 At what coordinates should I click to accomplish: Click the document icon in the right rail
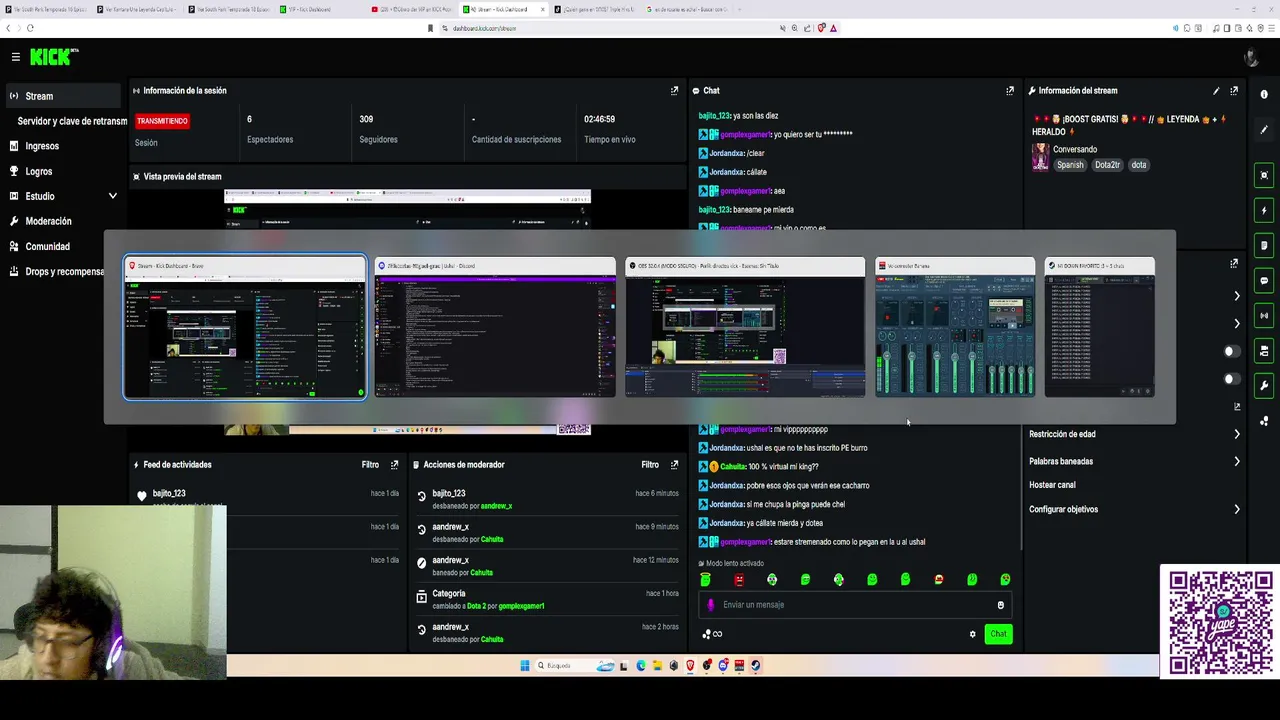(x=1264, y=245)
